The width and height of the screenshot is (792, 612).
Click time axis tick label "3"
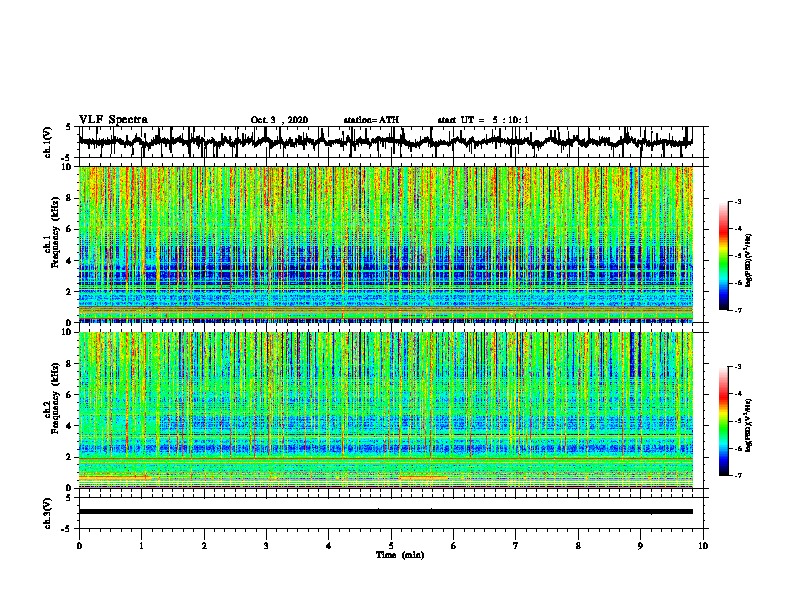(x=266, y=546)
